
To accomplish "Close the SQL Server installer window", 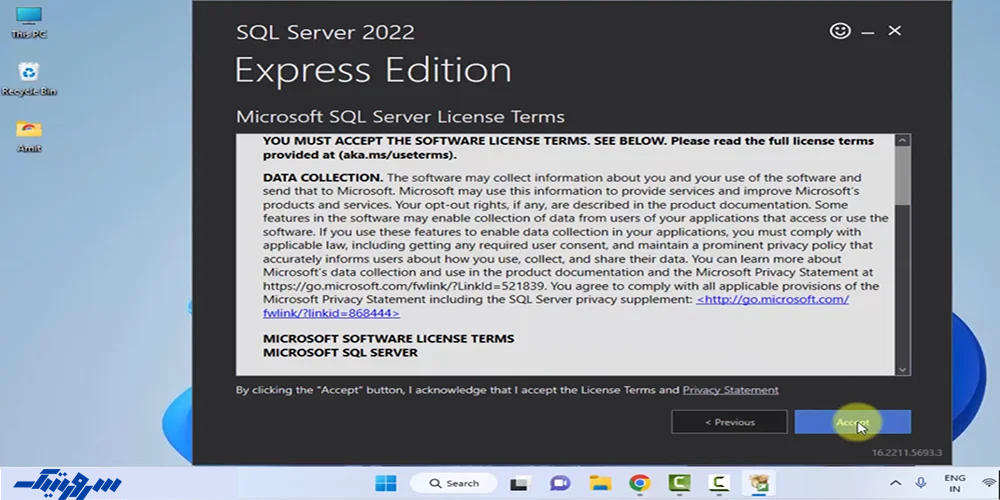I will point(895,31).
